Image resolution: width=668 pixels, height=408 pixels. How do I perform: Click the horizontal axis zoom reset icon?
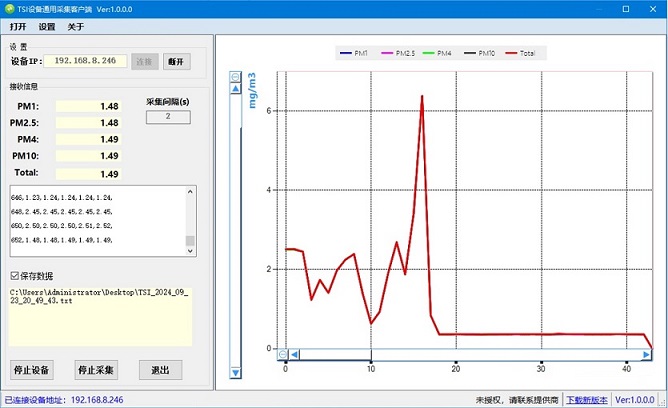pos(282,354)
